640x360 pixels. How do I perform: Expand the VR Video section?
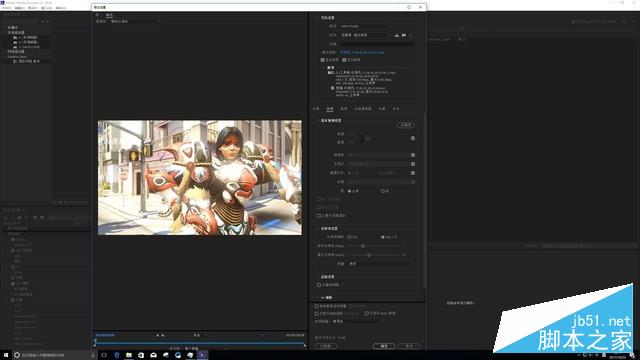coord(317,298)
